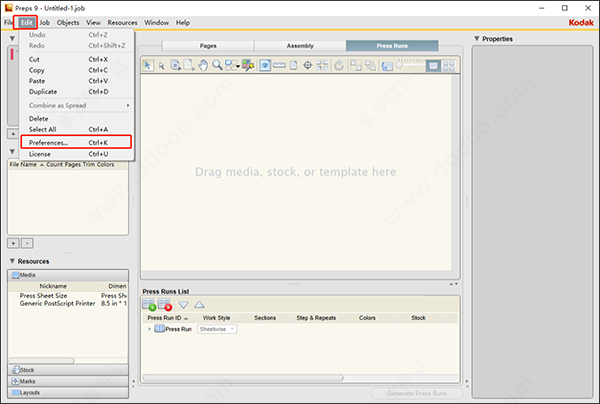Choose Delete in the Edit menu
Screen dimensions: 600x404
77,119
